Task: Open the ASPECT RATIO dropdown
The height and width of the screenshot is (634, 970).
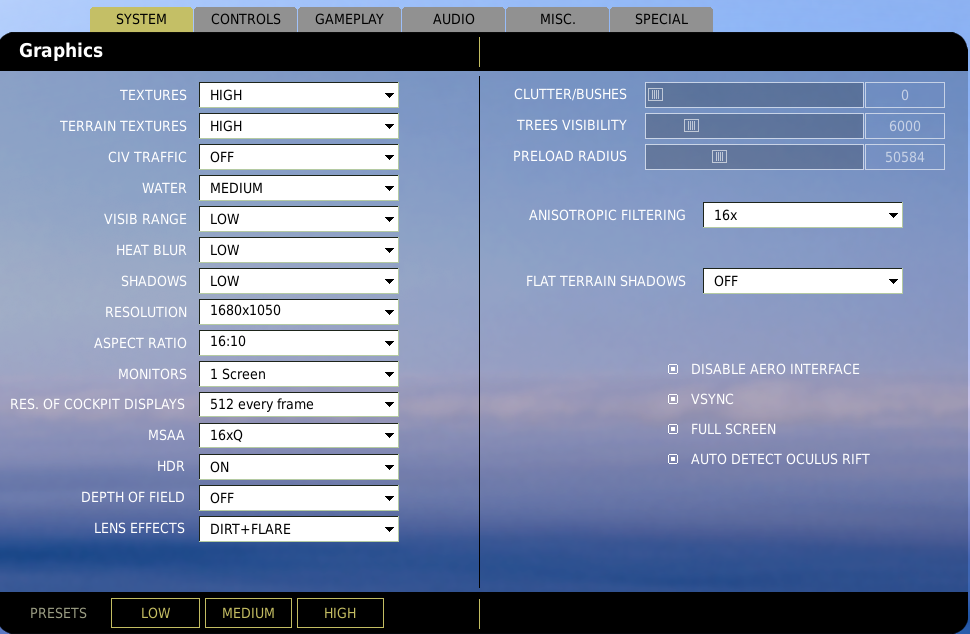Action: click(299, 343)
